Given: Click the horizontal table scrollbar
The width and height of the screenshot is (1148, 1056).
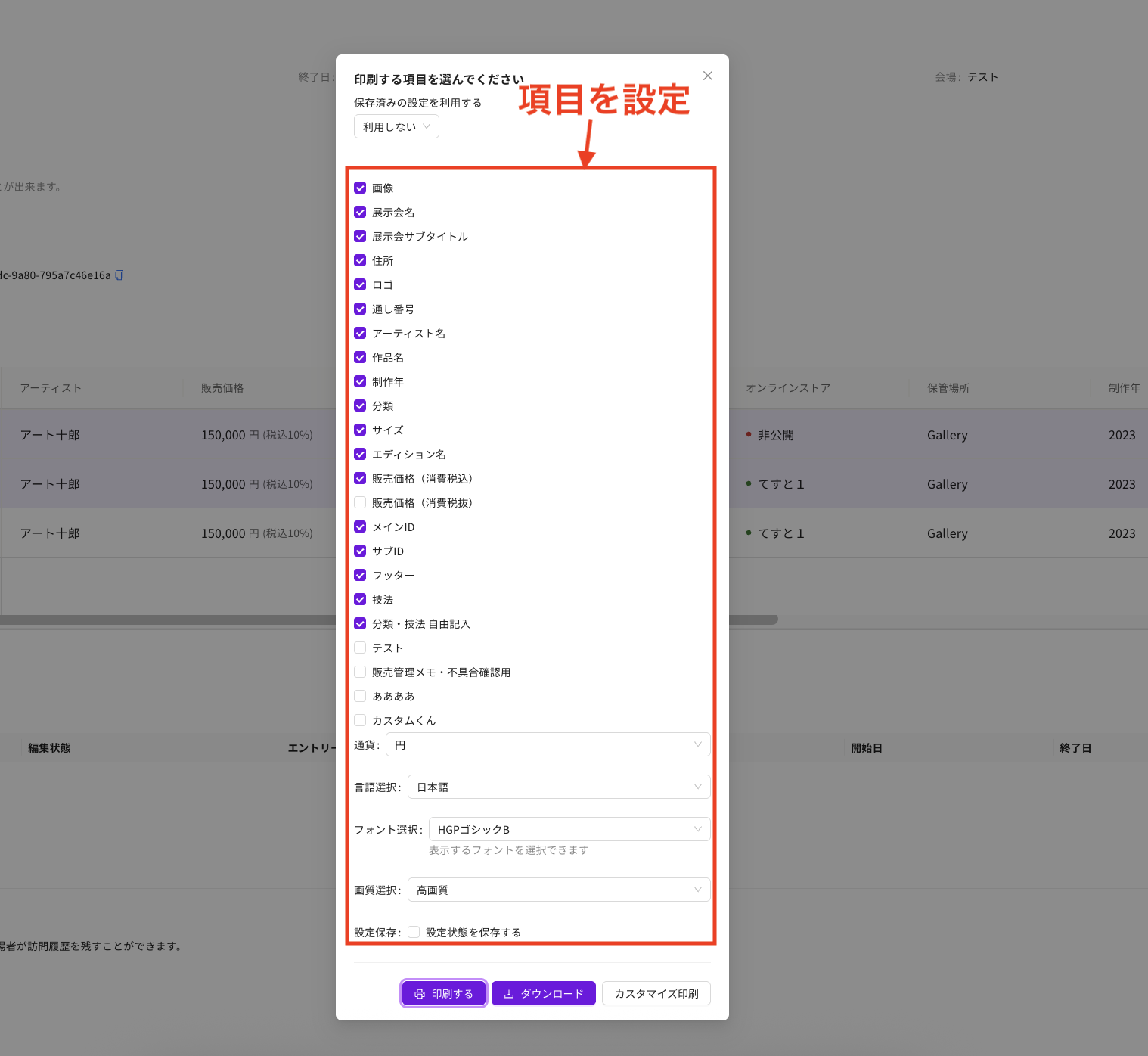Looking at the screenshot, I should tap(752, 620).
